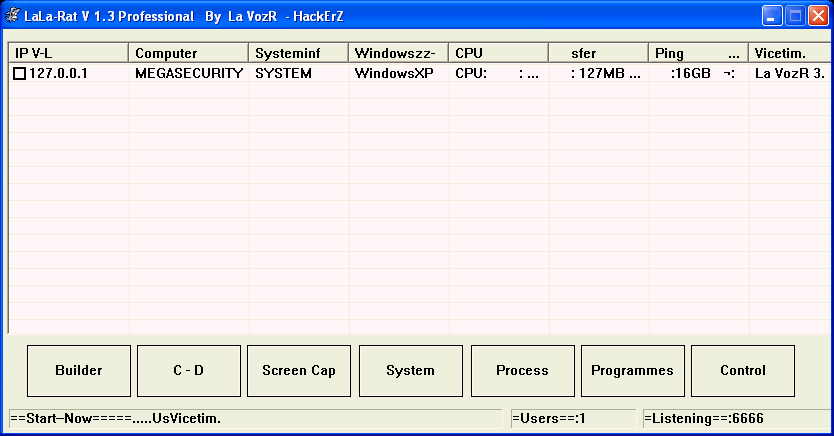Viewport: 834px width, 436px height.
Task: Open the System button
Action: pos(410,371)
